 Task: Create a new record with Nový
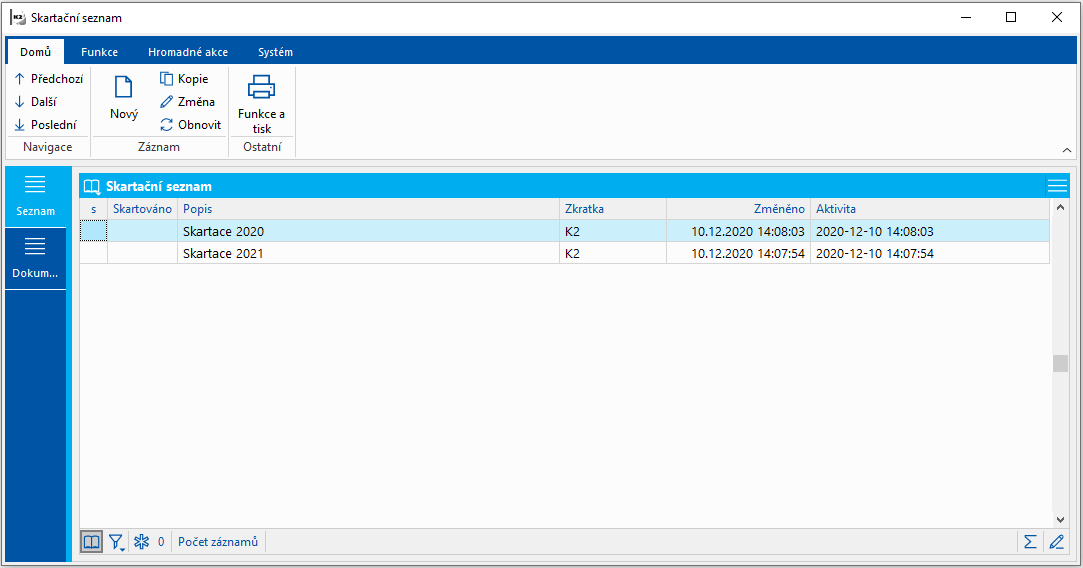click(x=124, y=98)
